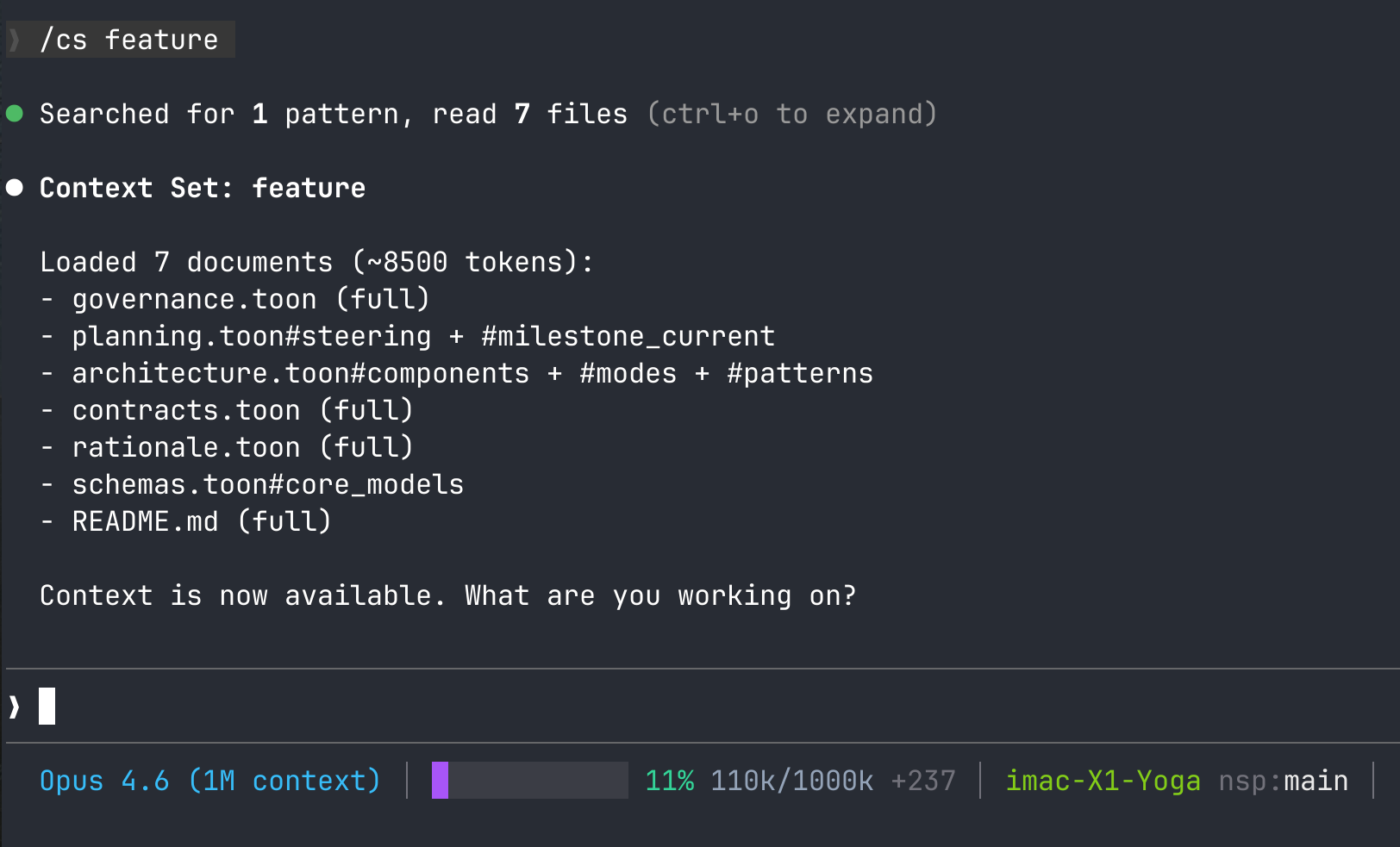This screenshot has width=1400, height=847.
Task: Click the 11% context usage percentage
Action: (669, 781)
